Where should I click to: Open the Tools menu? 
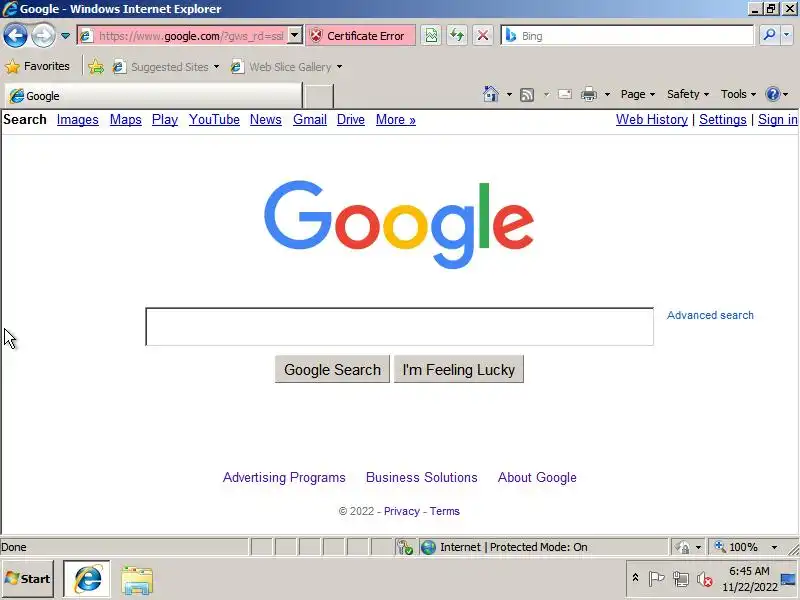738,94
